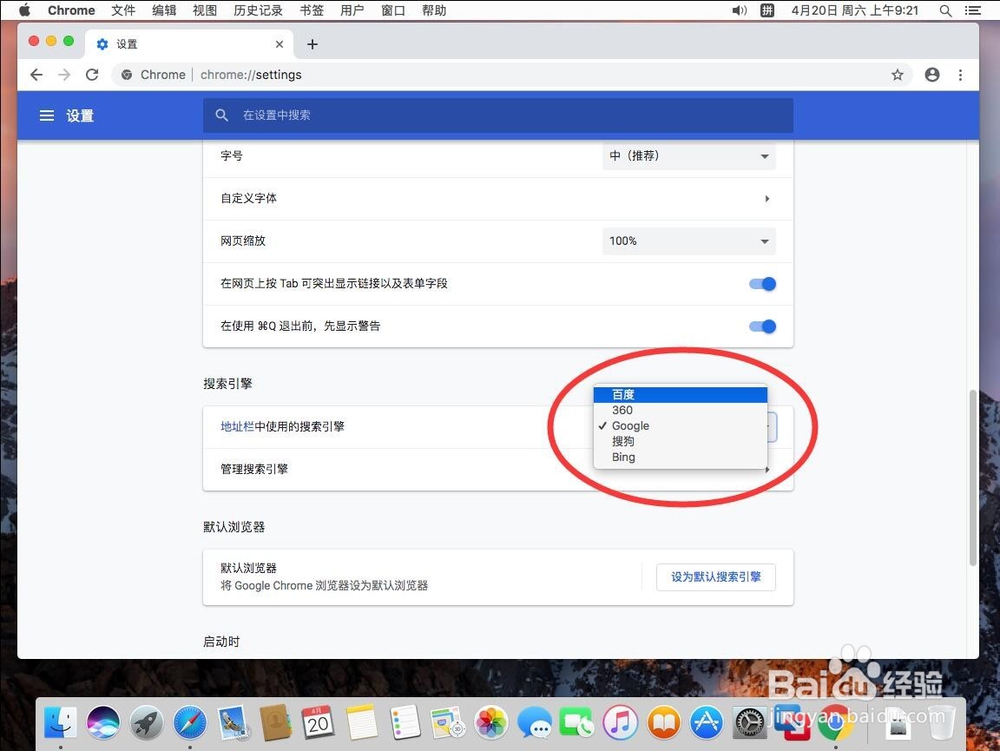Open Messages from the dock
The image size is (1000, 751).
click(534, 722)
